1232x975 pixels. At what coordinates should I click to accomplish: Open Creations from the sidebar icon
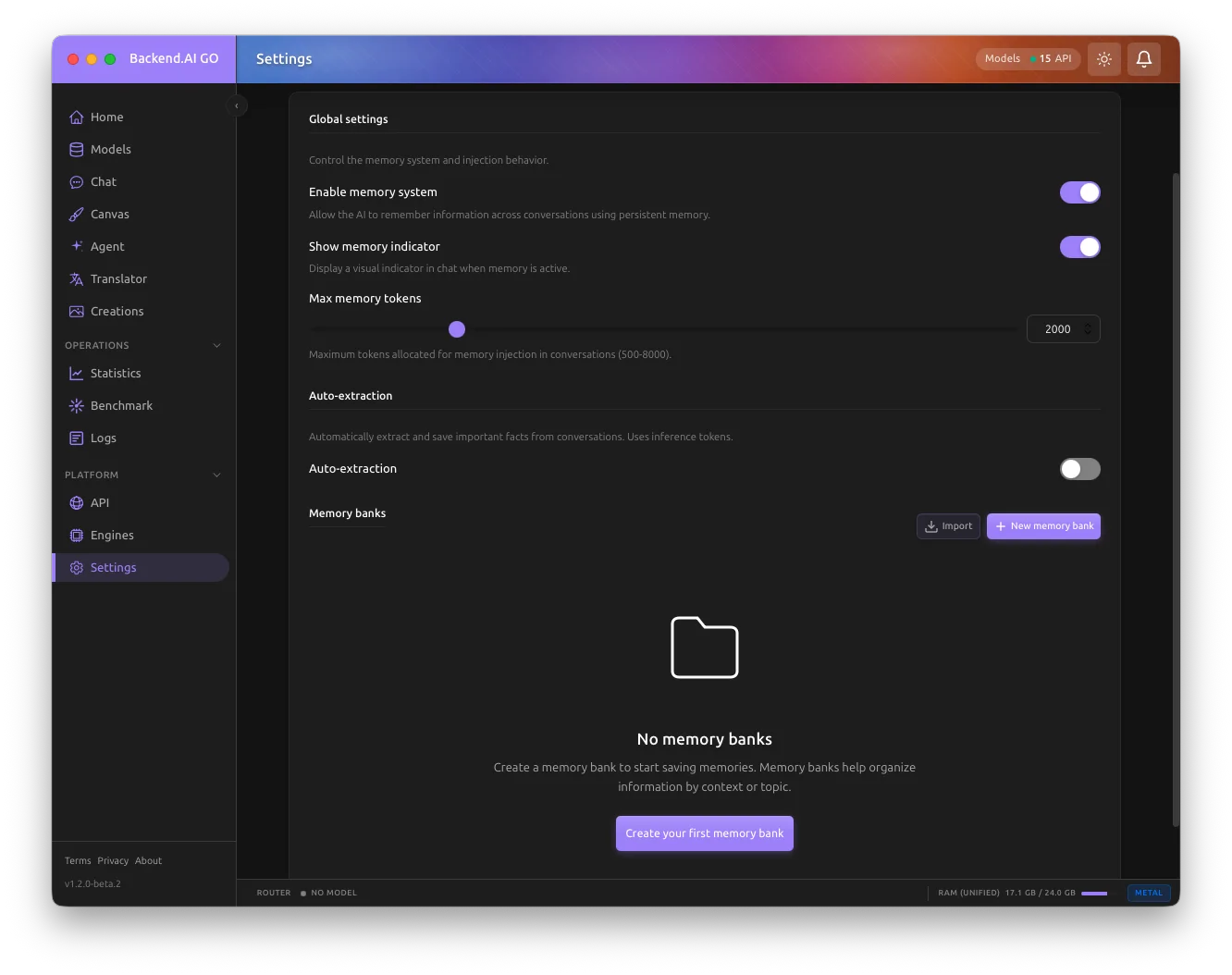click(x=76, y=311)
